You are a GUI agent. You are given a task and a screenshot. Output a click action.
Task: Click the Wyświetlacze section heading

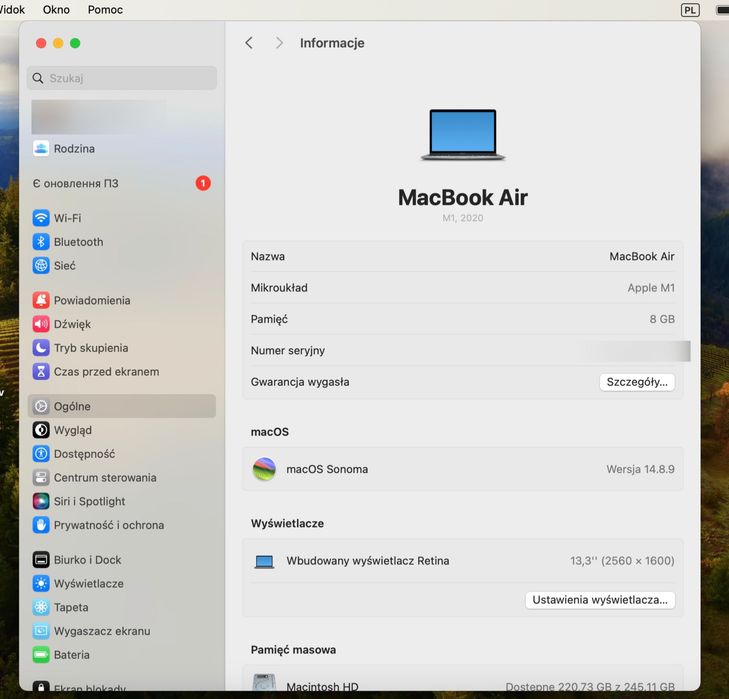[x=287, y=523]
